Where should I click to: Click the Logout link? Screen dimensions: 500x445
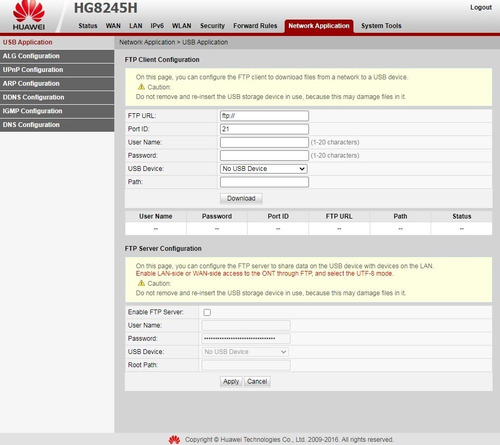coord(481,7)
